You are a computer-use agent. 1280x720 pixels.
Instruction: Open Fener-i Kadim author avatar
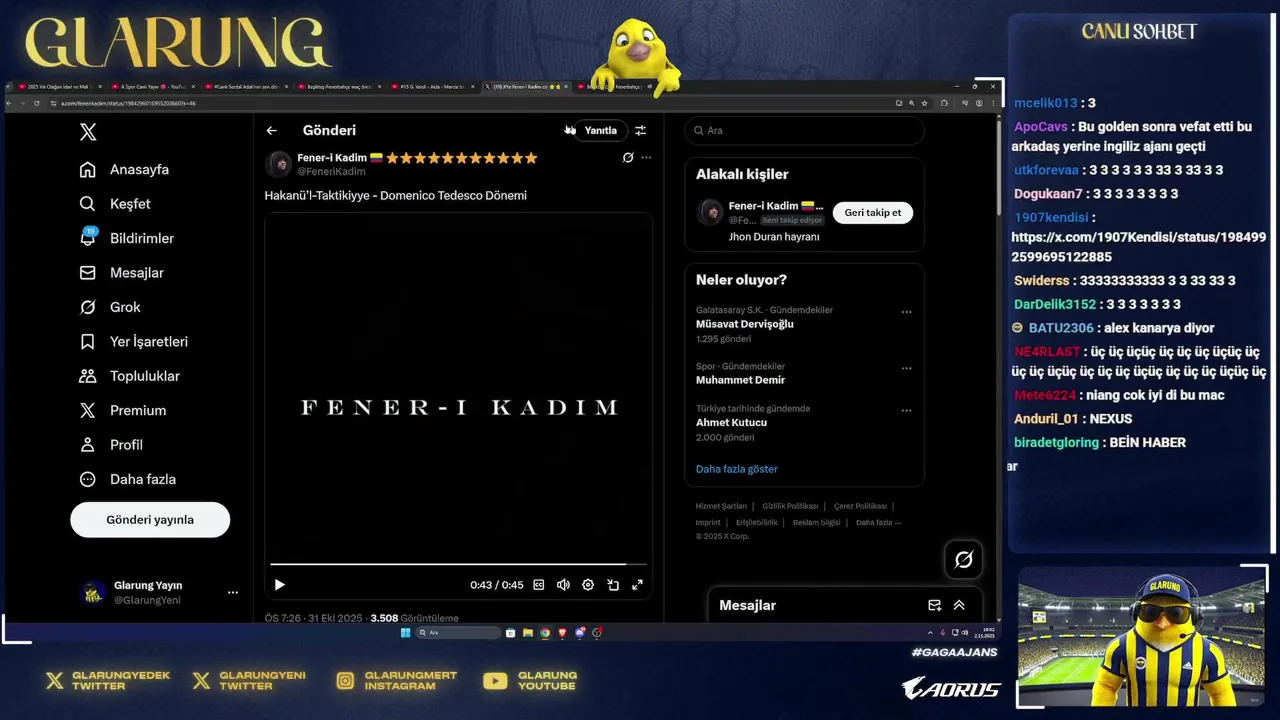[x=279, y=164]
